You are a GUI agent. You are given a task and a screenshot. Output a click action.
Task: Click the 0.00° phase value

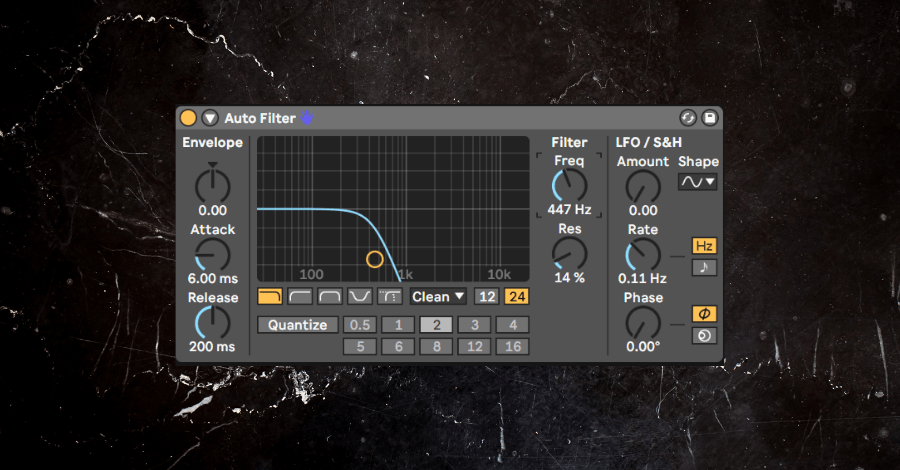[x=643, y=347]
